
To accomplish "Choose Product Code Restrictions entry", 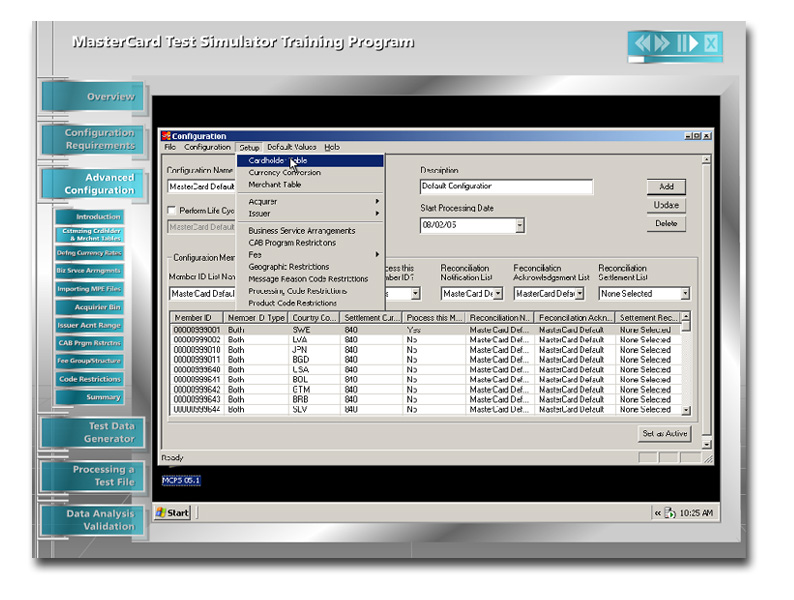I will point(310,303).
